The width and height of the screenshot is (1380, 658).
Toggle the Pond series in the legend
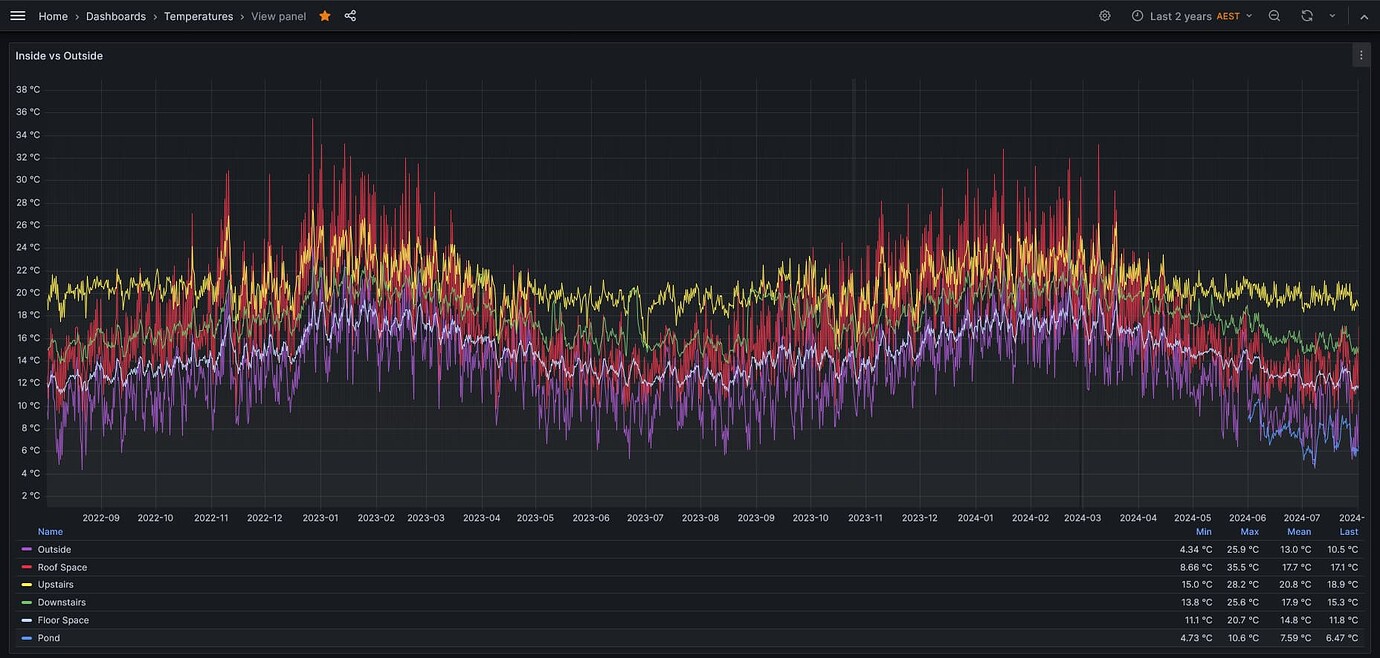pos(47,637)
